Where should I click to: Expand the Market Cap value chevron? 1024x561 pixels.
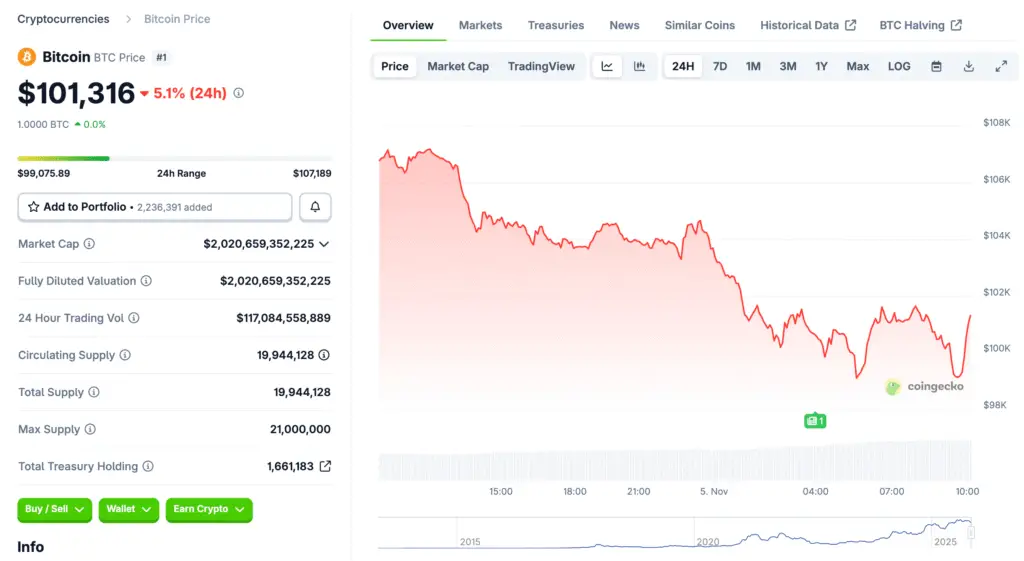click(324, 244)
